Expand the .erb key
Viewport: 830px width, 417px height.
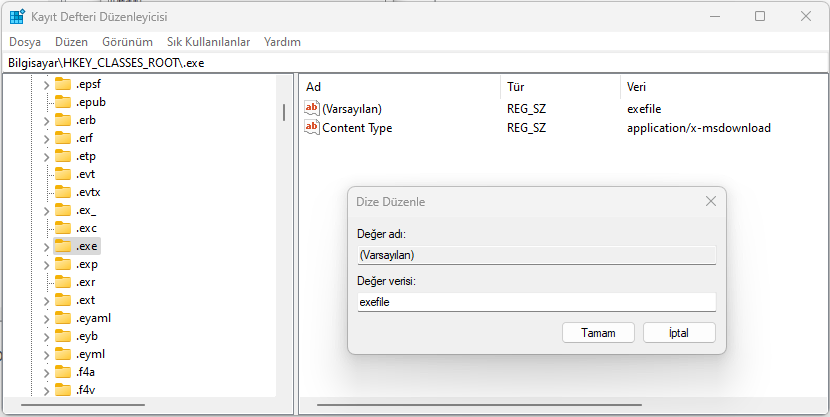click(x=46, y=121)
